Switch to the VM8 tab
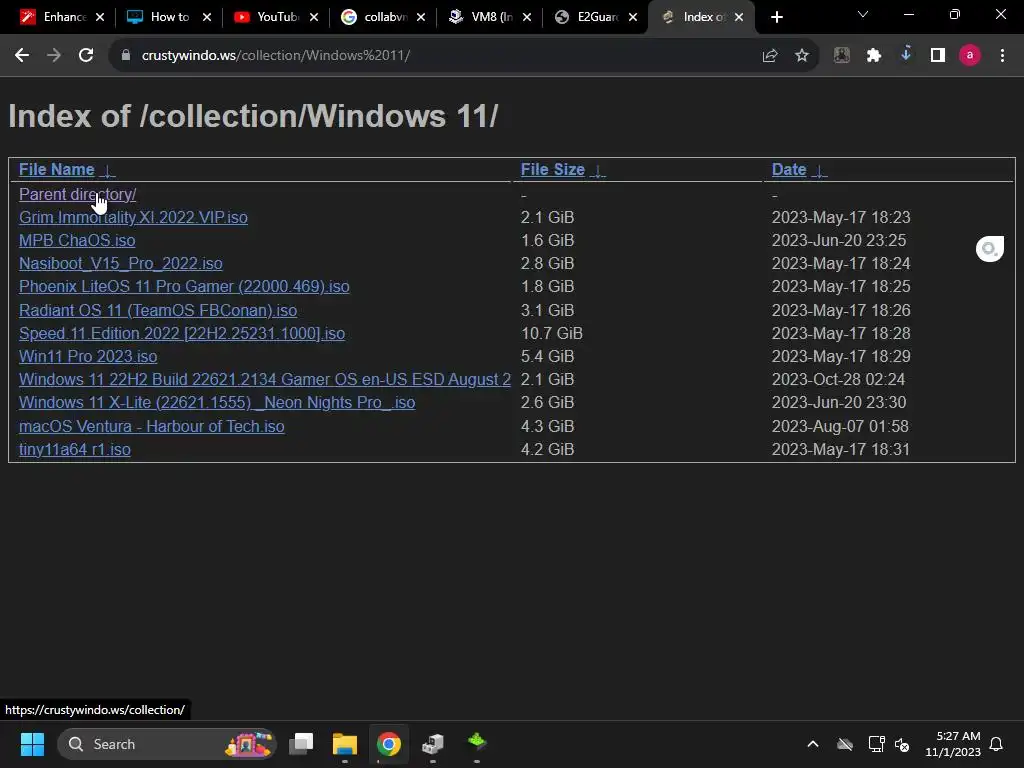 481,17
